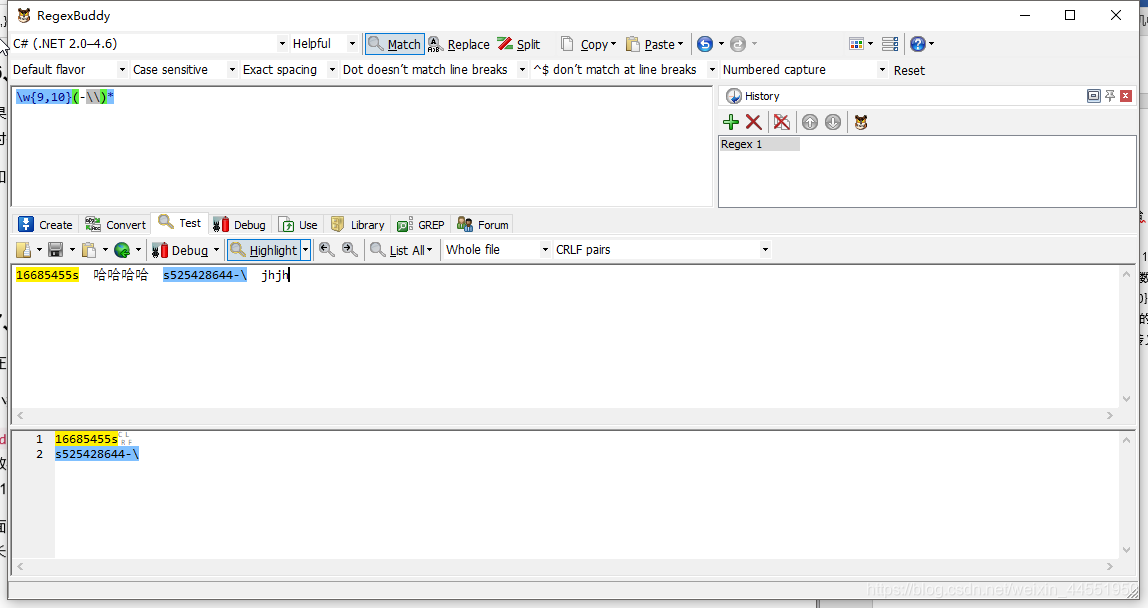
Task: Select Regex 1 in history list
Action: point(759,144)
